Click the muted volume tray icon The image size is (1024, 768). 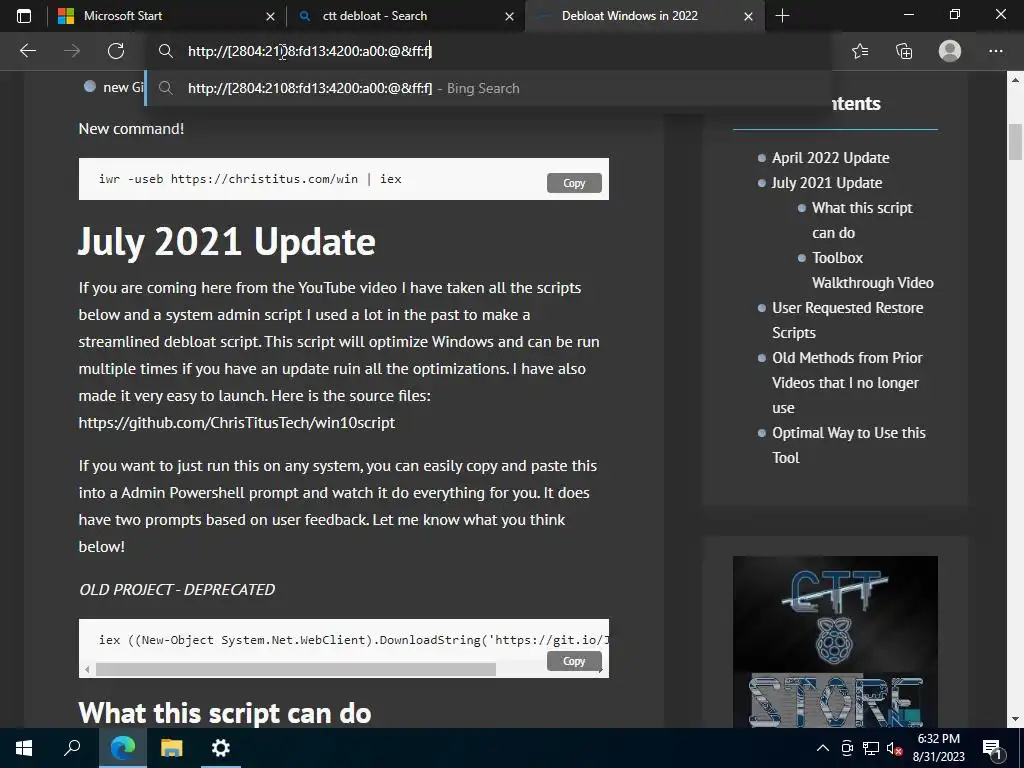895,748
